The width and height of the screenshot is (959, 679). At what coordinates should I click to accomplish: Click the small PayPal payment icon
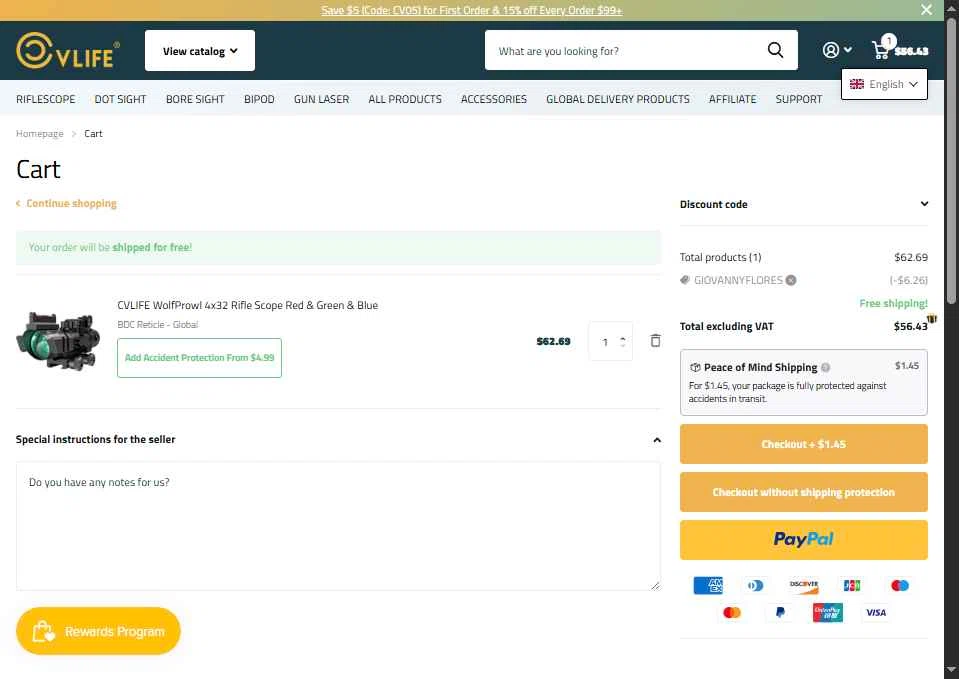780,612
